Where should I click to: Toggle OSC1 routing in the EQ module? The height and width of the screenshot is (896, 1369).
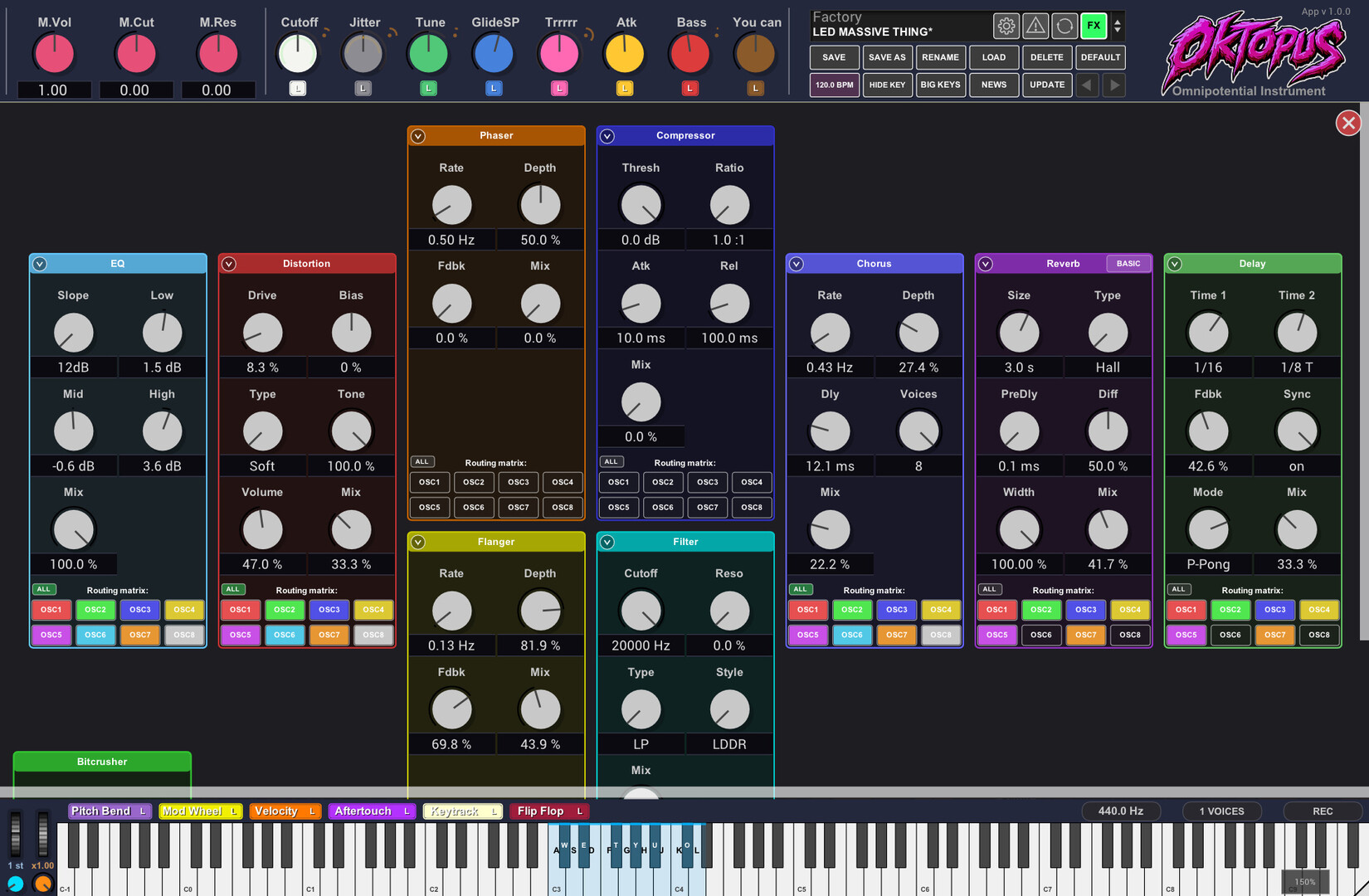coord(51,610)
